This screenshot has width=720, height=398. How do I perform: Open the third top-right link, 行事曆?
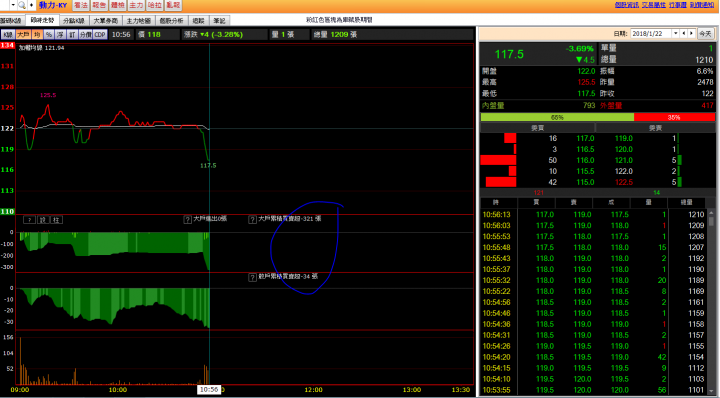pos(677,5)
